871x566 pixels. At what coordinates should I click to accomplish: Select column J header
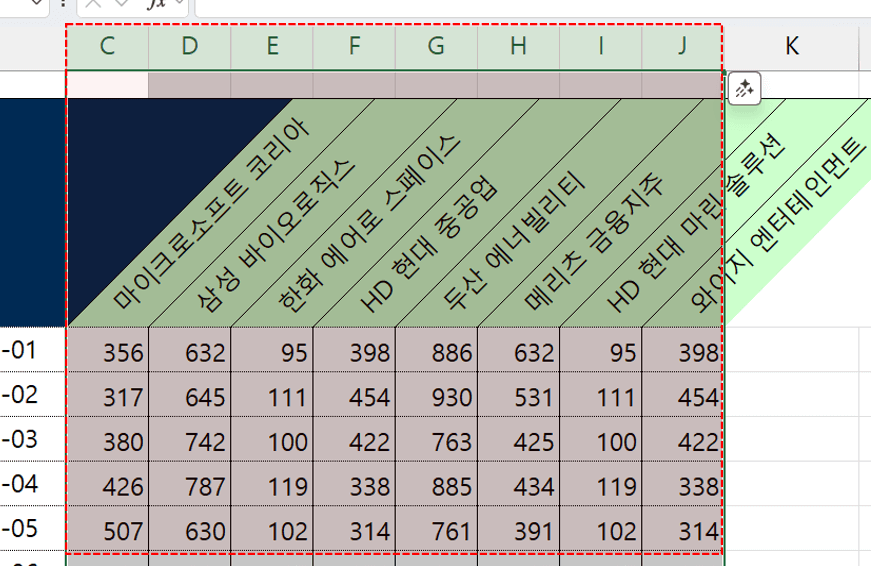click(x=683, y=47)
